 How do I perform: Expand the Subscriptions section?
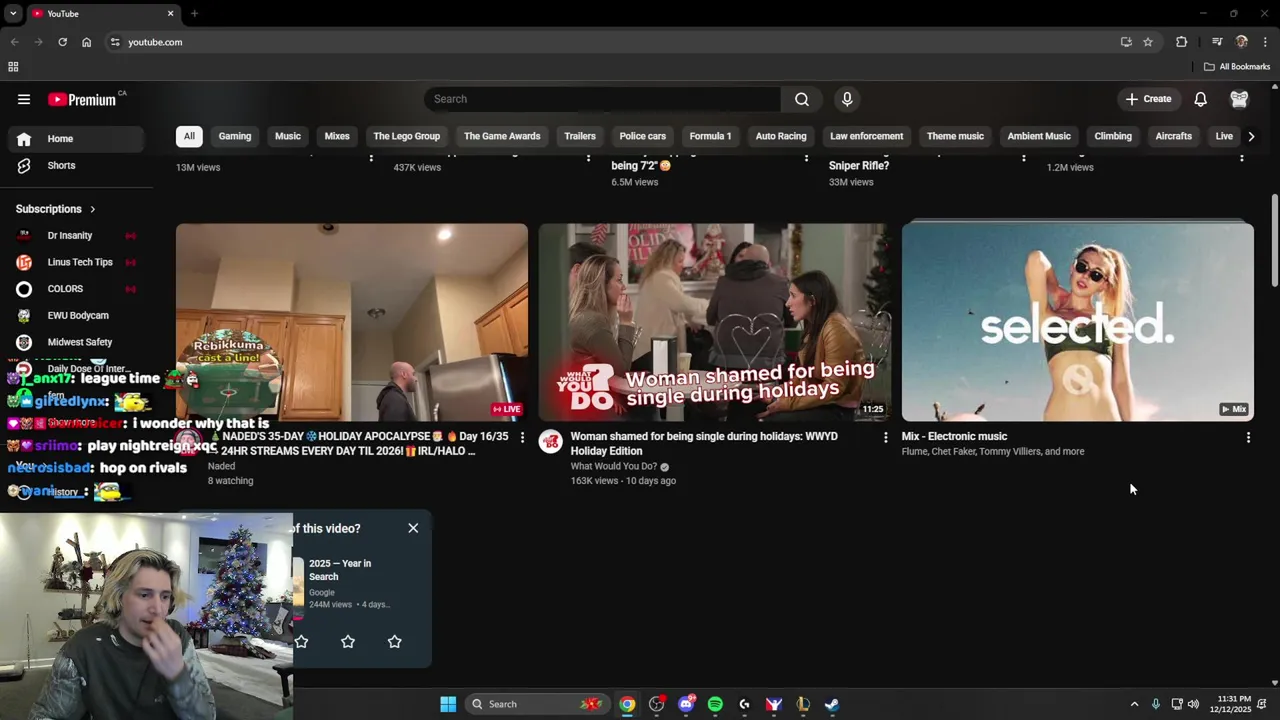pyautogui.click(x=56, y=209)
